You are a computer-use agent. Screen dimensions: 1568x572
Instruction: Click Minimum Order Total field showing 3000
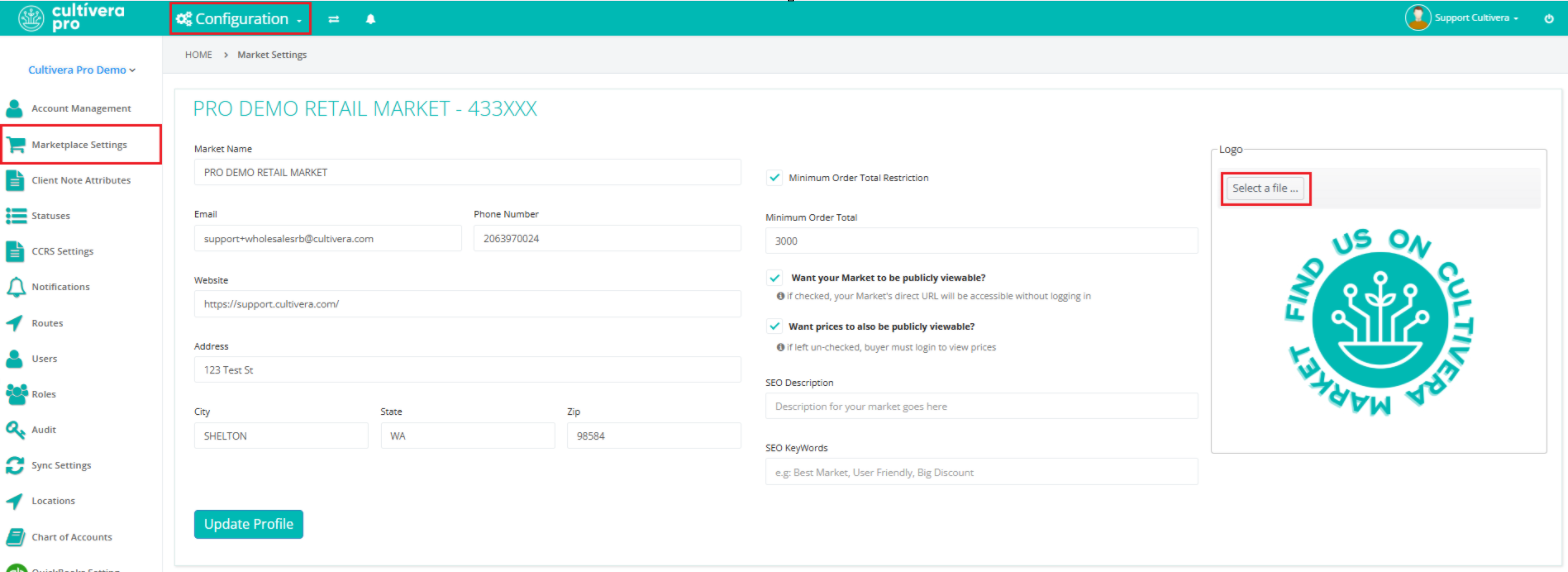tap(981, 241)
